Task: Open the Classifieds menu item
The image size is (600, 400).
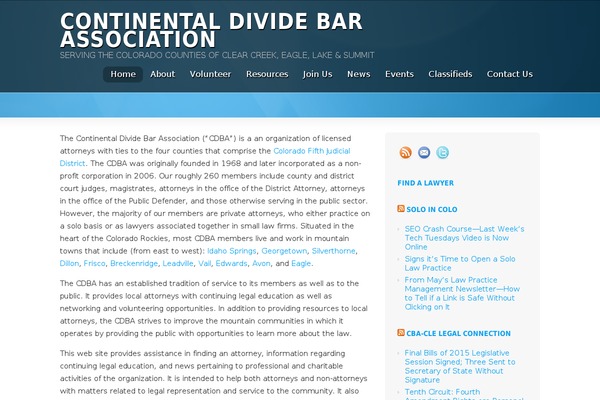Action: coord(450,74)
